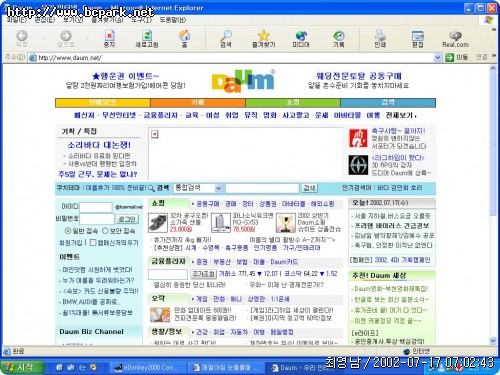The width and height of the screenshot is (500, 375).
Task: Switch to the 쇼핑 green tab
Action: 293,102
